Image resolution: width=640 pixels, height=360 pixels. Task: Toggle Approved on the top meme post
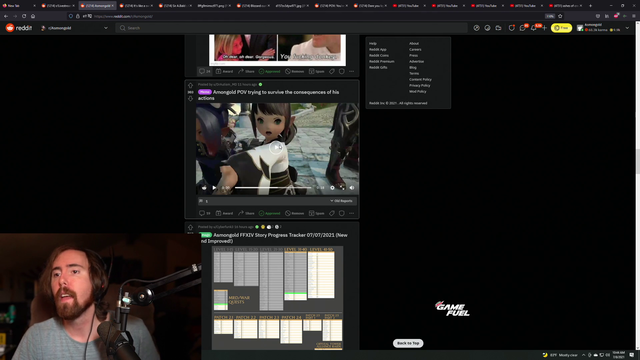pyautogui.click(x=269, y=71)
